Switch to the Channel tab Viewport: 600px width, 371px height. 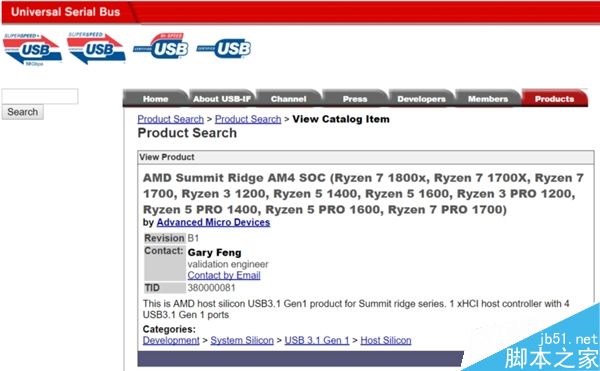tap(289, 99)
